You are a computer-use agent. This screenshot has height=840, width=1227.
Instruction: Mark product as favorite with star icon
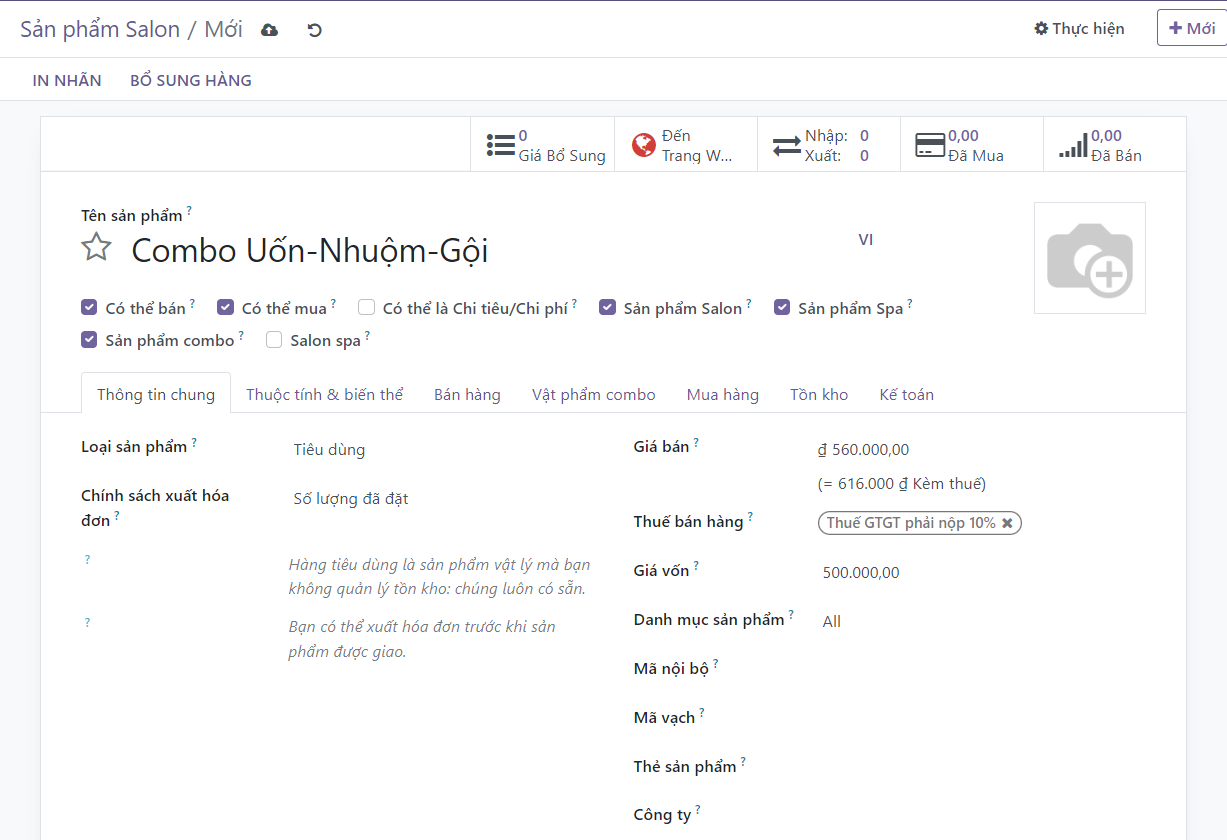click(96, 247)
